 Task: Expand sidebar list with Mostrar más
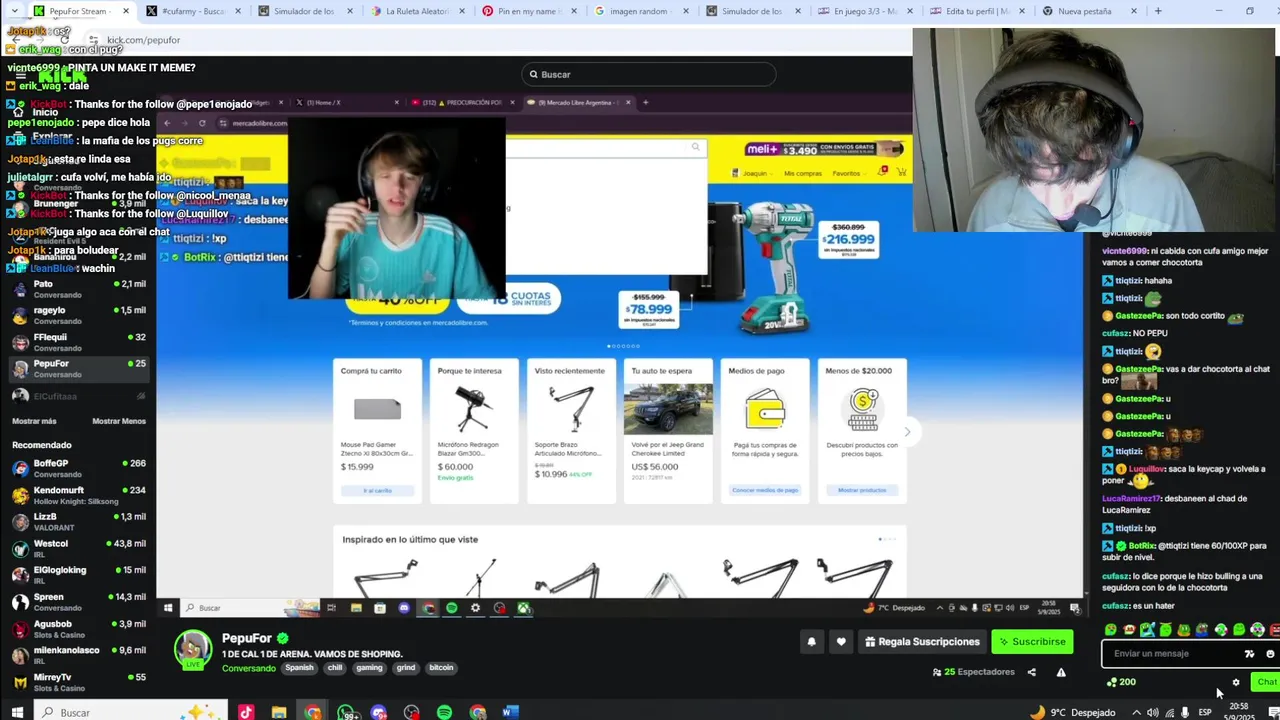[34, 421]
